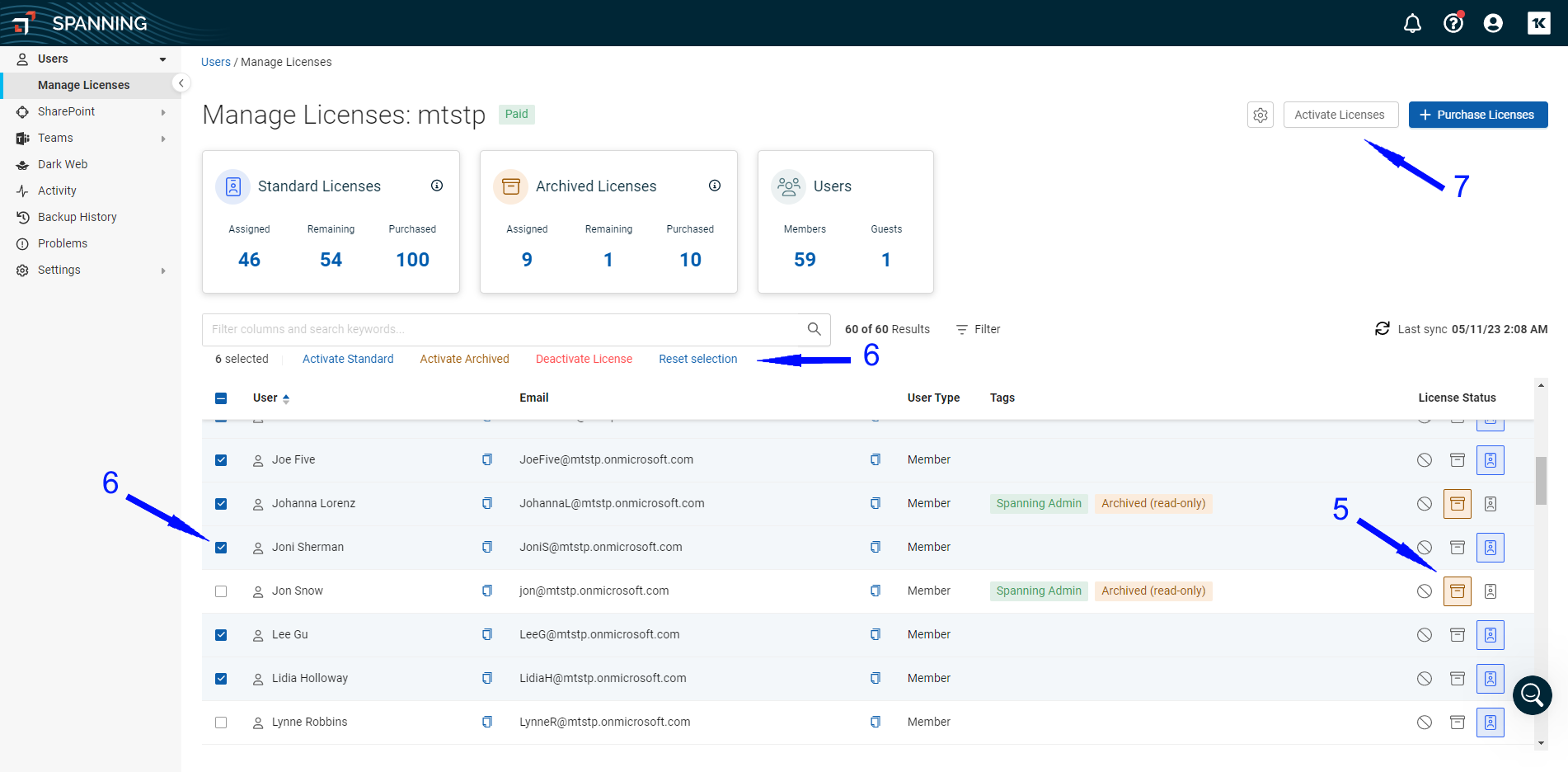Click the notification bell icon
Screen dimensions: 1568x772
click(x=1412, y=23)
